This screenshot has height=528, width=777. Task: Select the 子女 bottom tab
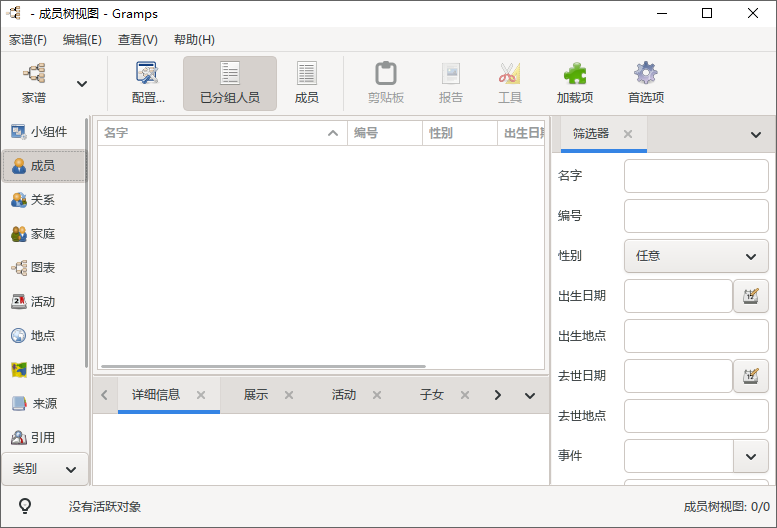[x=432, y=395]
